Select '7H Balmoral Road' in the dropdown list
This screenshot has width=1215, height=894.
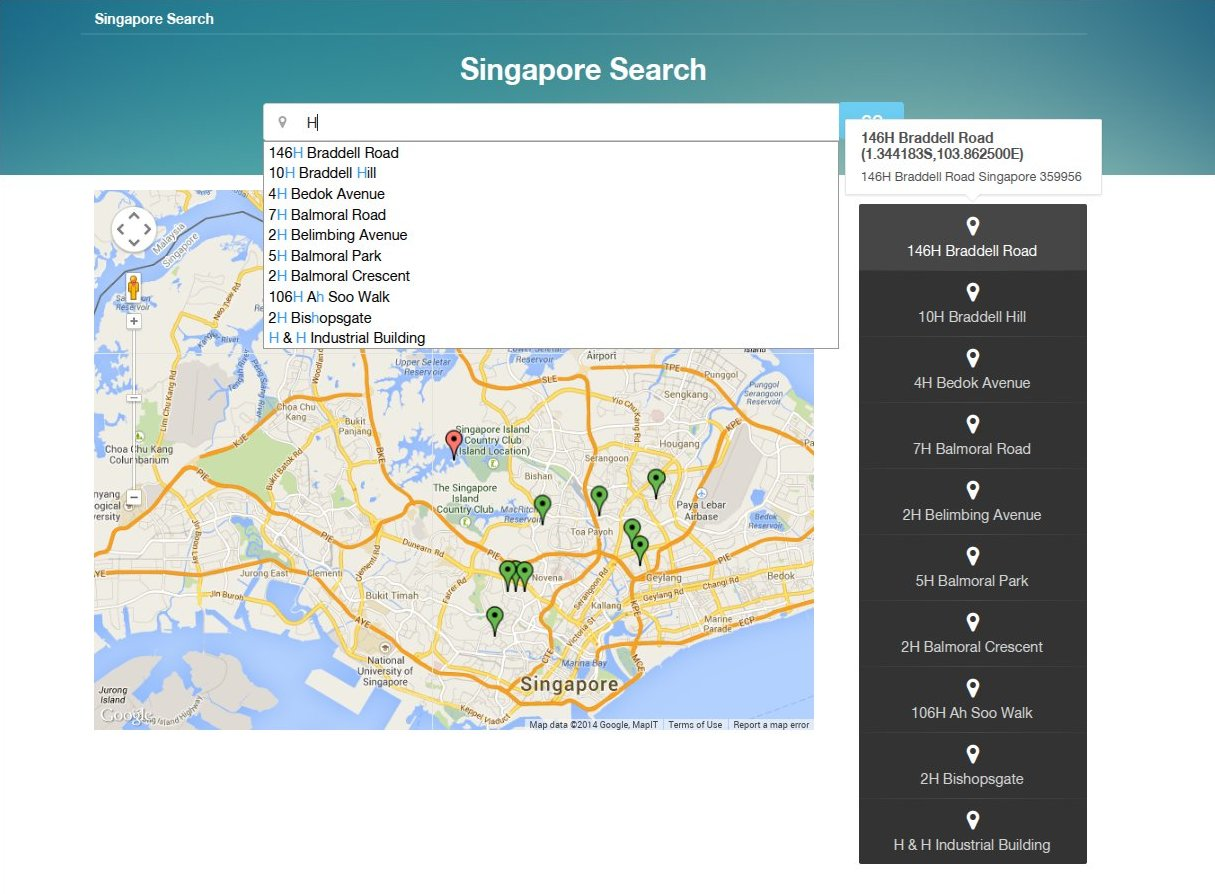click(x=327, y=215)
